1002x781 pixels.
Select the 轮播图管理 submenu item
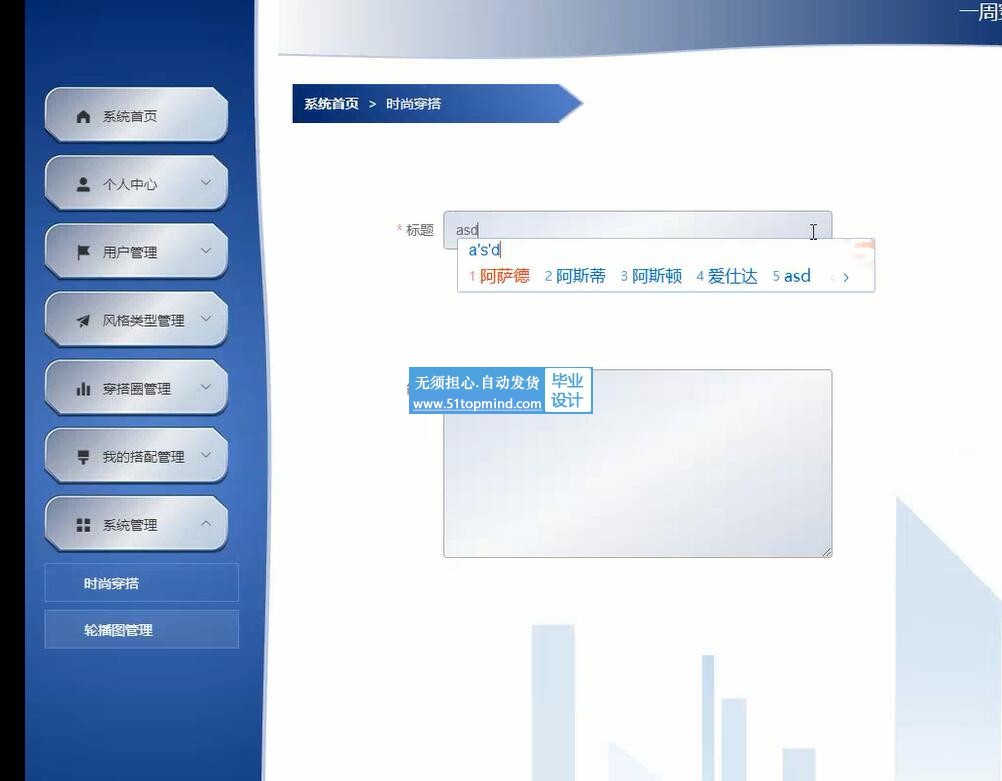point(141,630)
